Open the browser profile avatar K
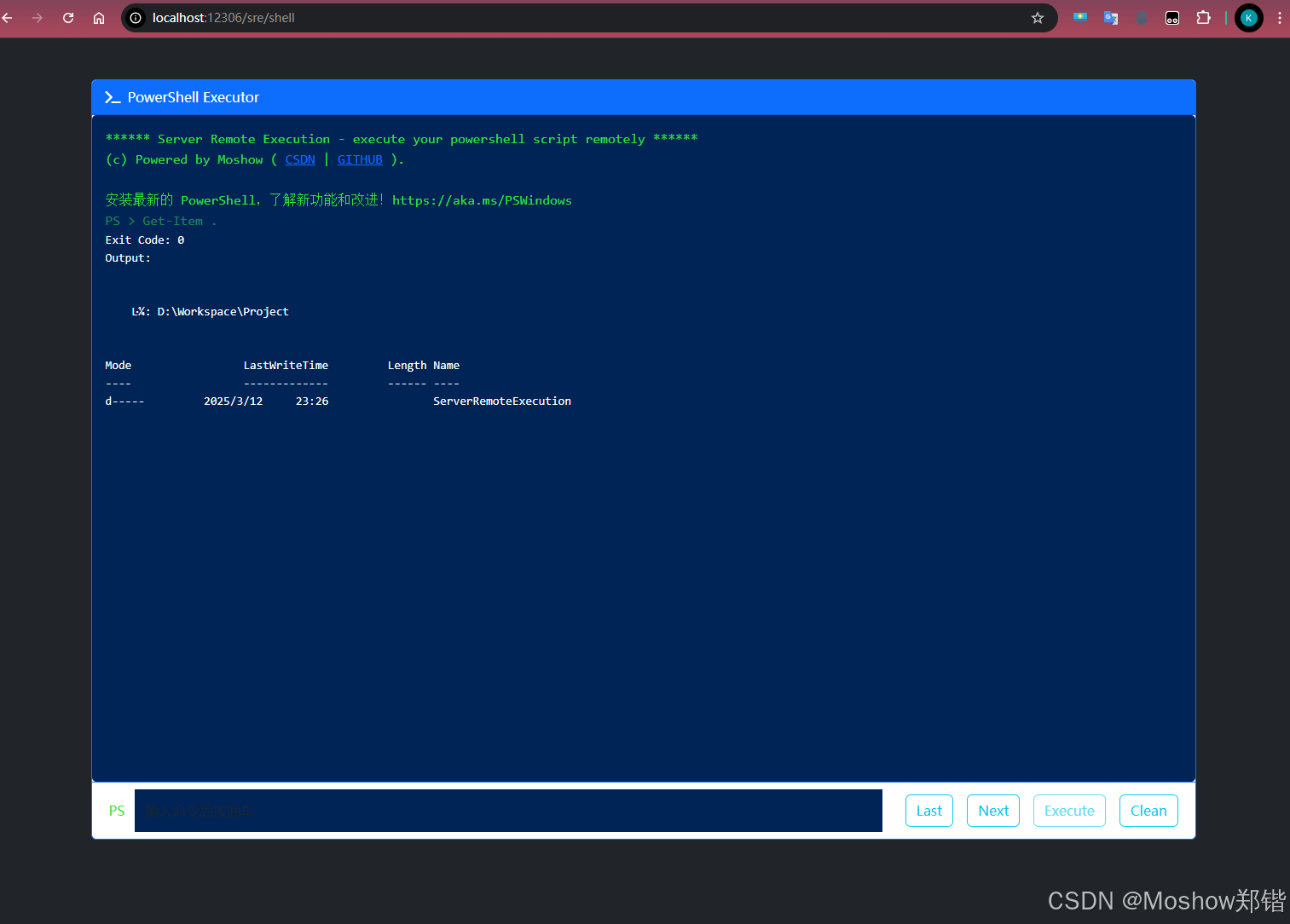The height and width of the screenshot is (924, 1290). [x=1249, y=18]
